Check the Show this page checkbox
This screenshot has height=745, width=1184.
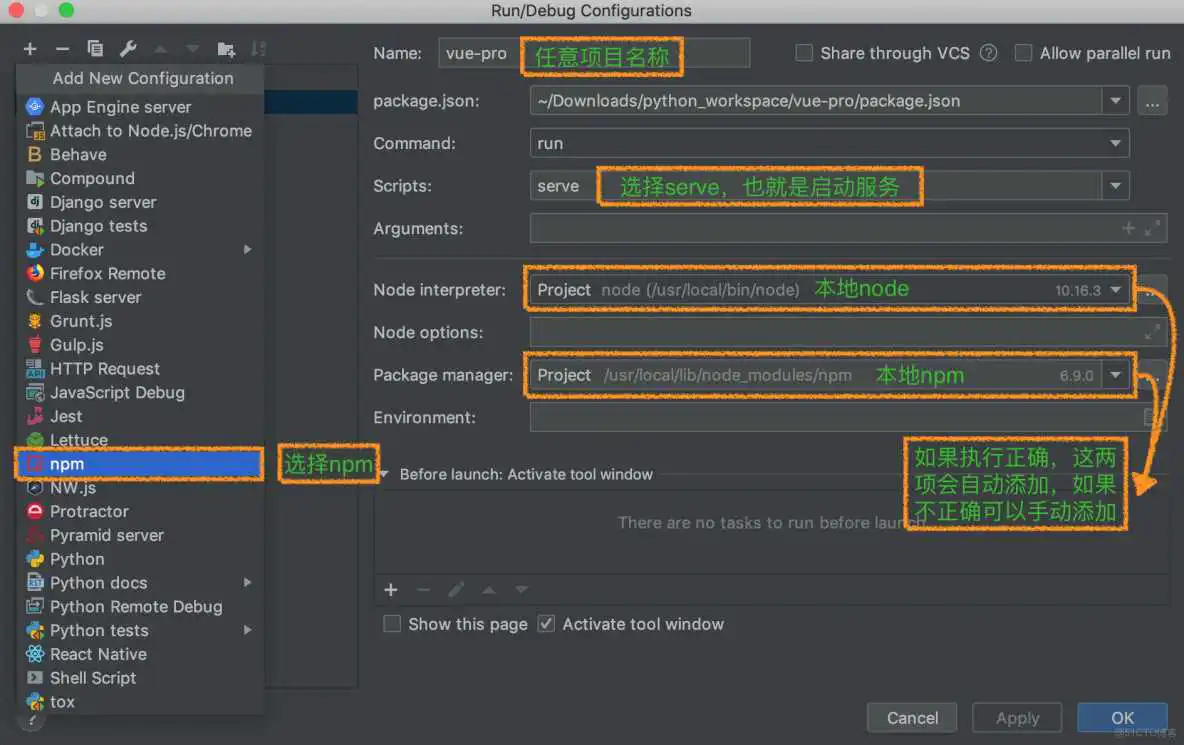coord(392,624)
